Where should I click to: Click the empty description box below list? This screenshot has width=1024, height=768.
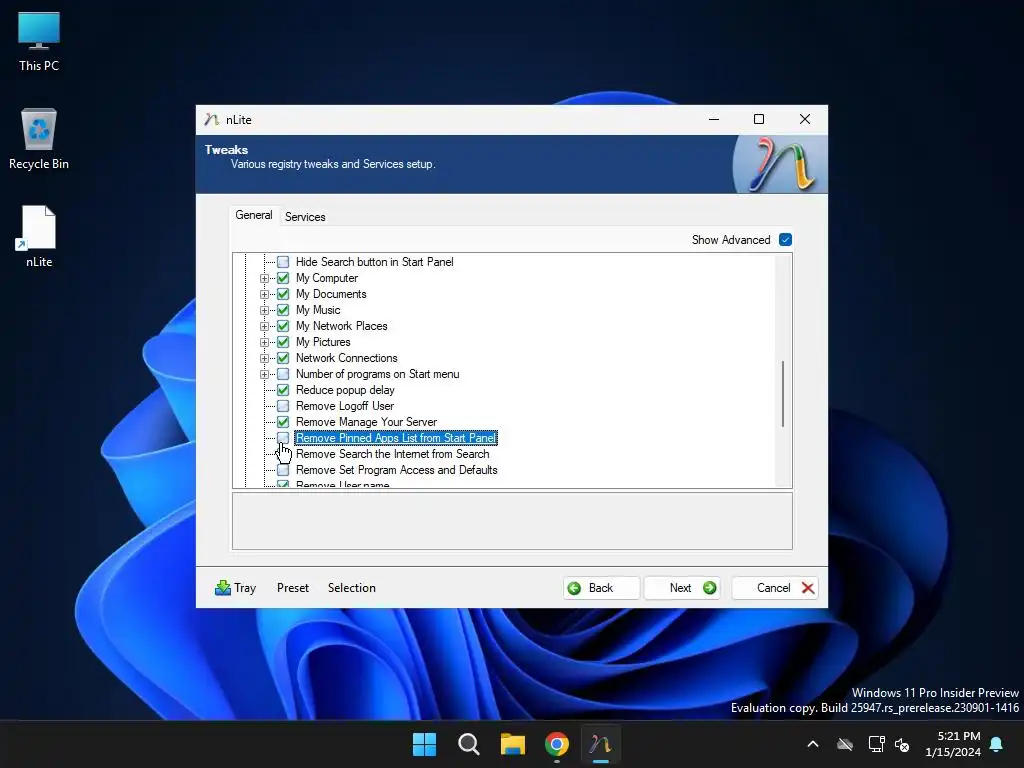(512, 521)
